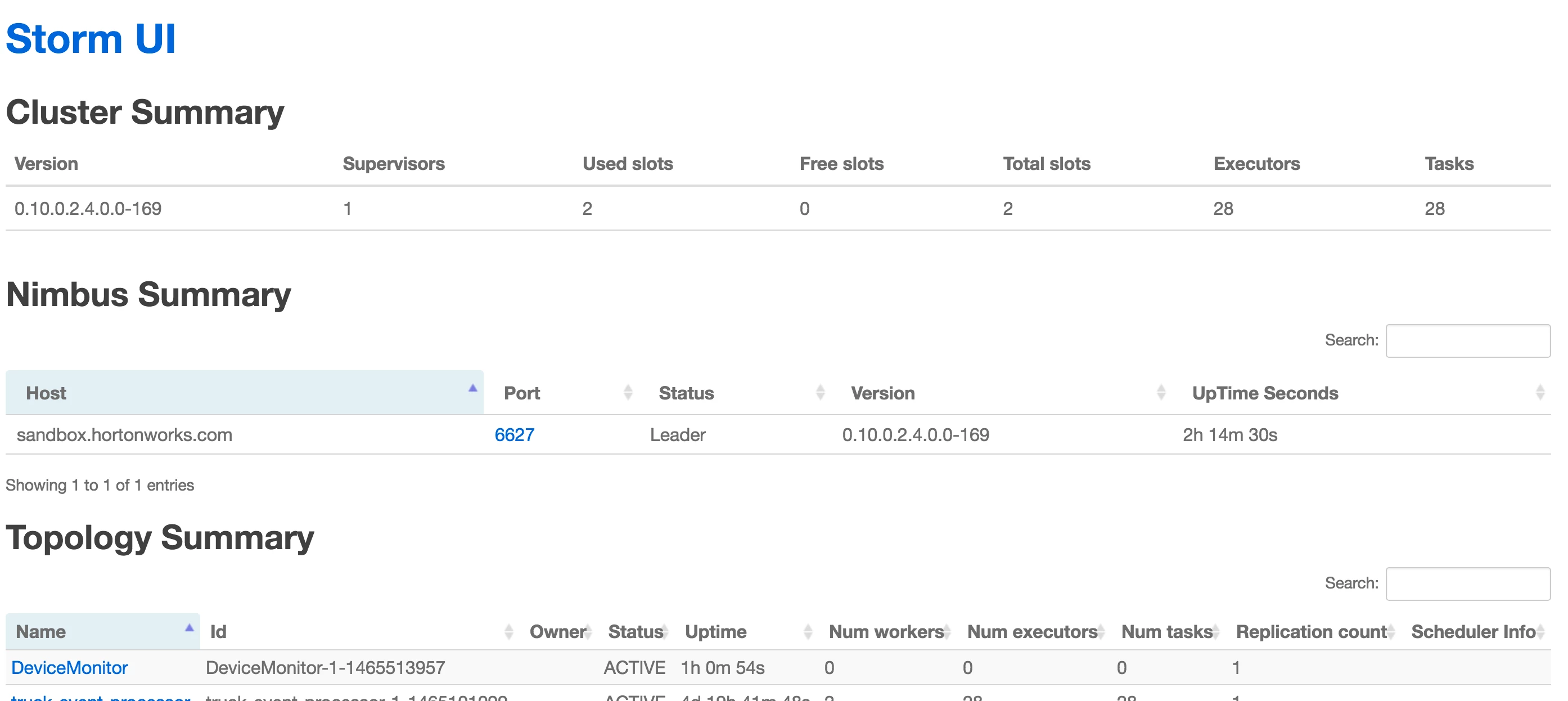Screen dimensions: 1568x701
Task: Open the Storm UI home link
Action: click(91, 39)
